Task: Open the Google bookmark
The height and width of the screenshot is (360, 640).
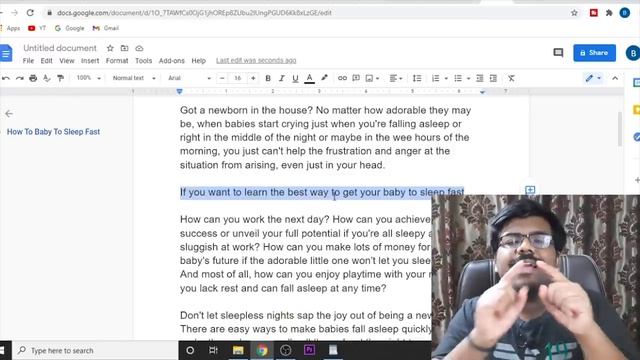Action: pos(69,28)
